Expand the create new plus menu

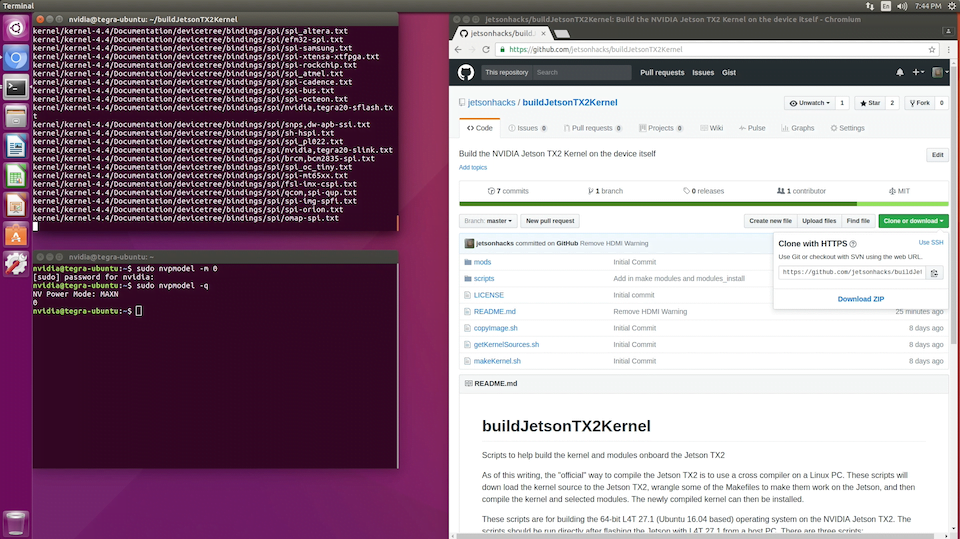point(918,72)
